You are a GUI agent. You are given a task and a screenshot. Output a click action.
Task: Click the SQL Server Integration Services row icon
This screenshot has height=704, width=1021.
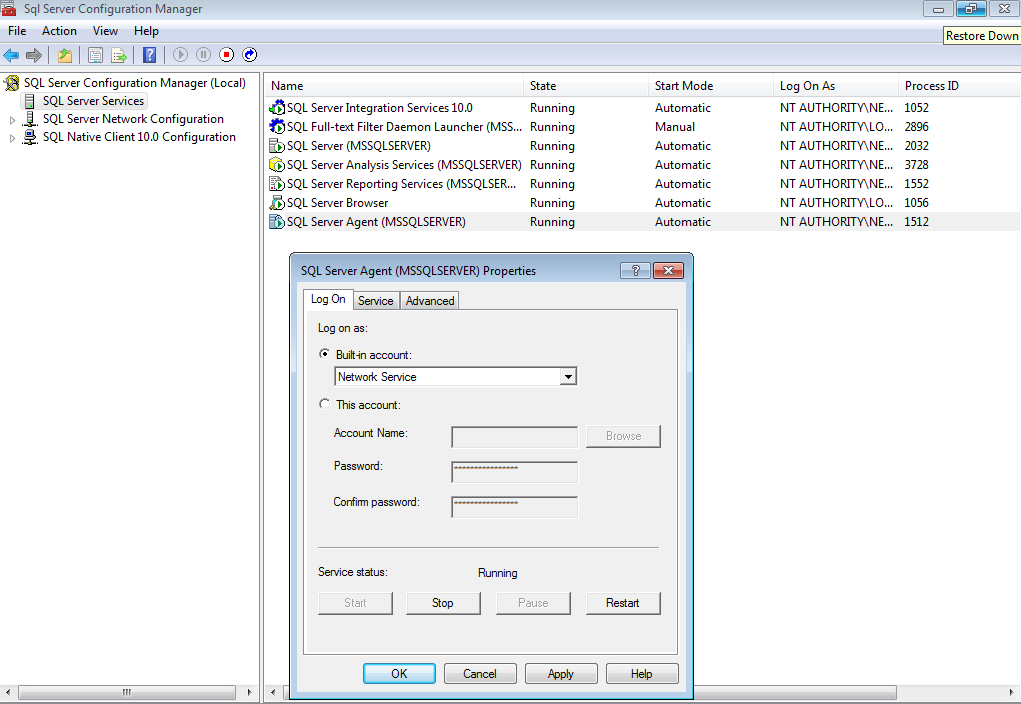coord(277,107)
